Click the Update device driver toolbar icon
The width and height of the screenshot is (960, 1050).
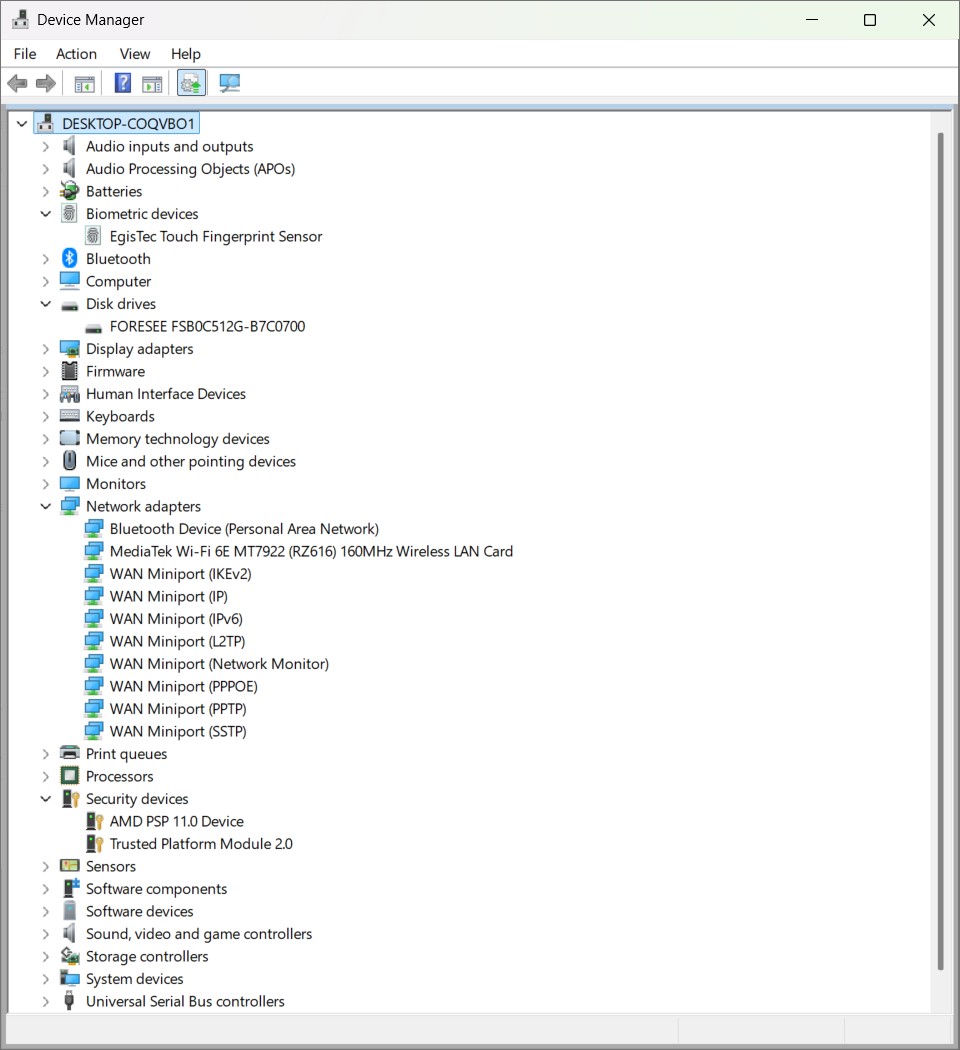coord(192,83)
